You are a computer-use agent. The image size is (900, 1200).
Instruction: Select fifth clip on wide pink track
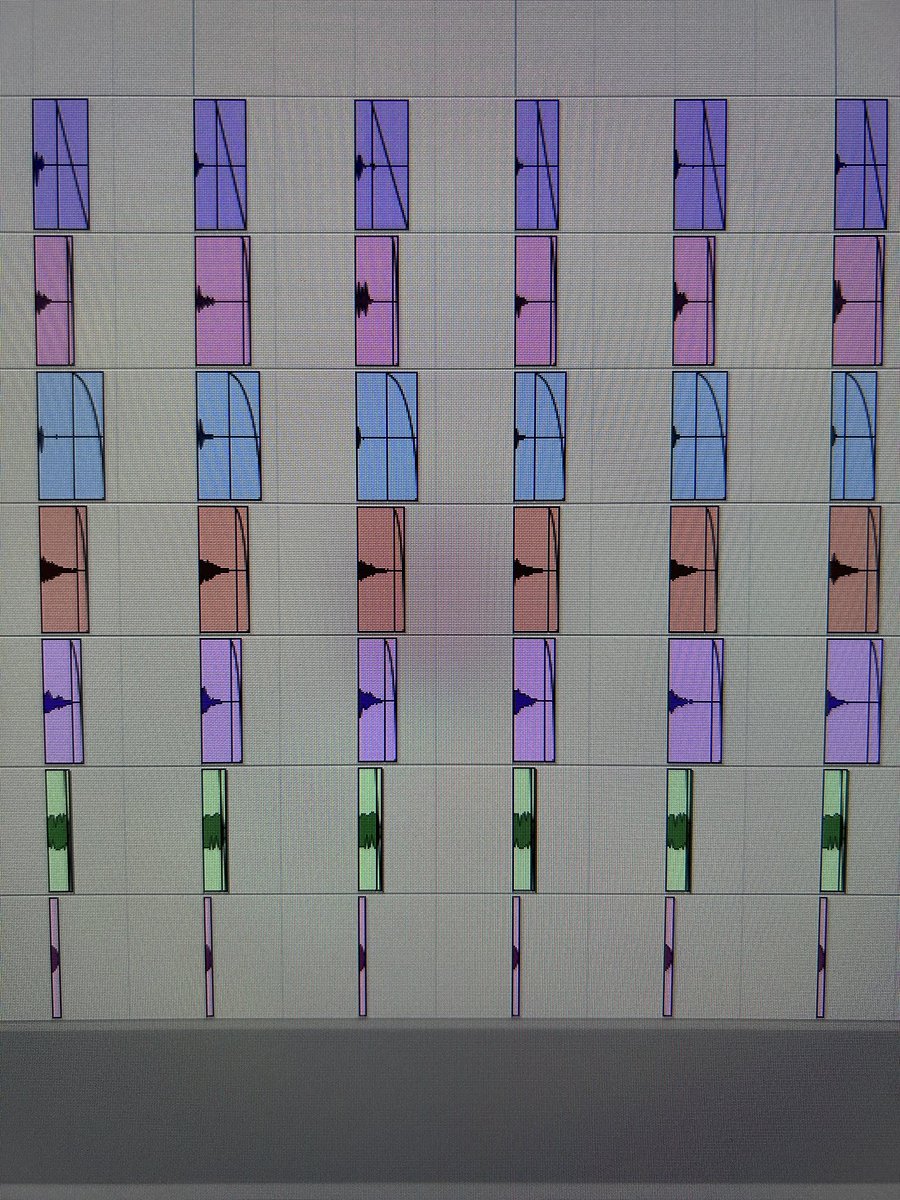click(695, 301)
